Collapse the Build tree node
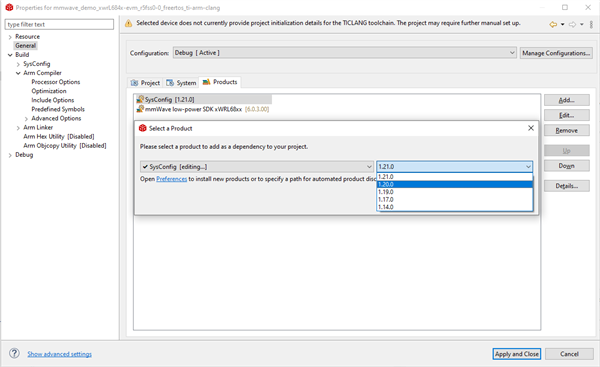 point(10,55)
